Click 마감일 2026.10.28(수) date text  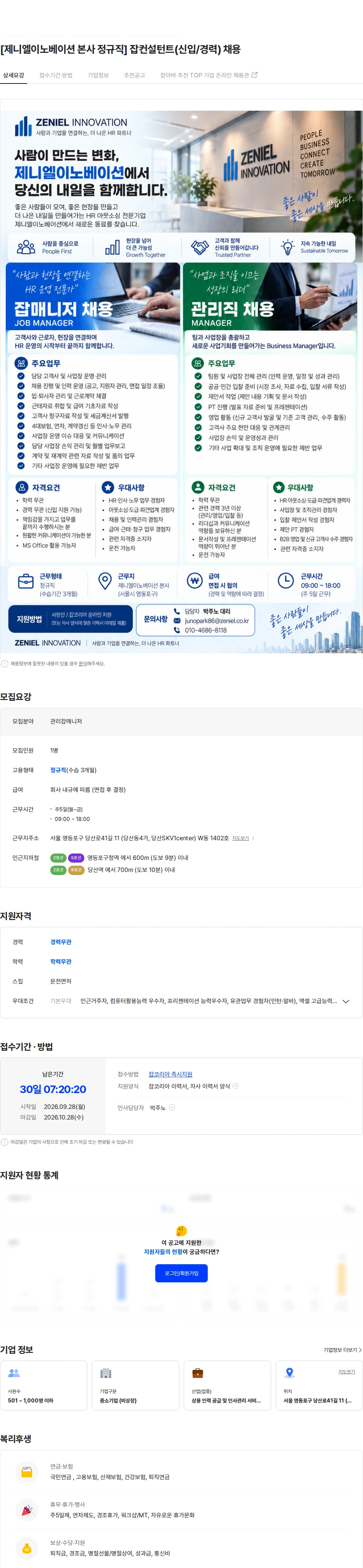(x=64, y=1118)
